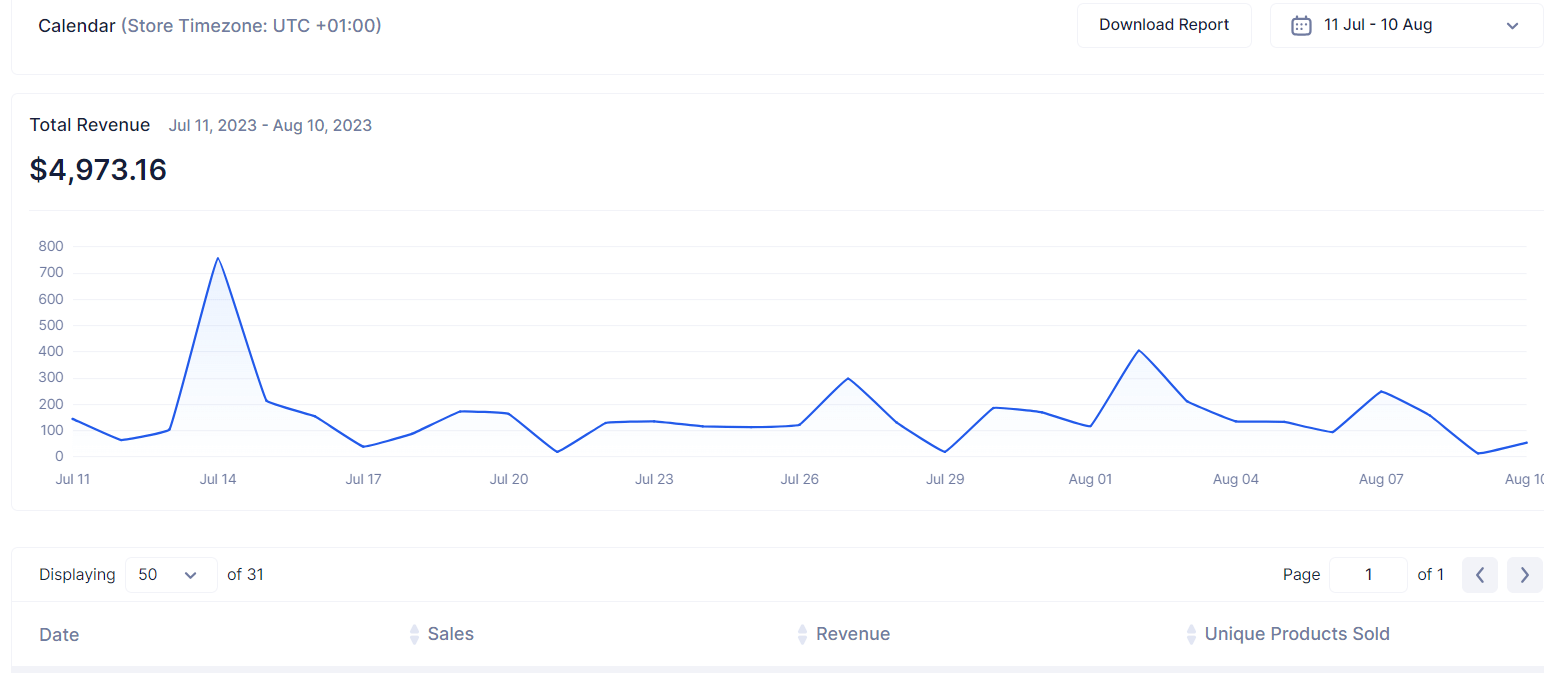The height and width of the screenshot is (673, 1544).
Task: Click the Jul 29 dip on chart line
Action: point(945,452)
